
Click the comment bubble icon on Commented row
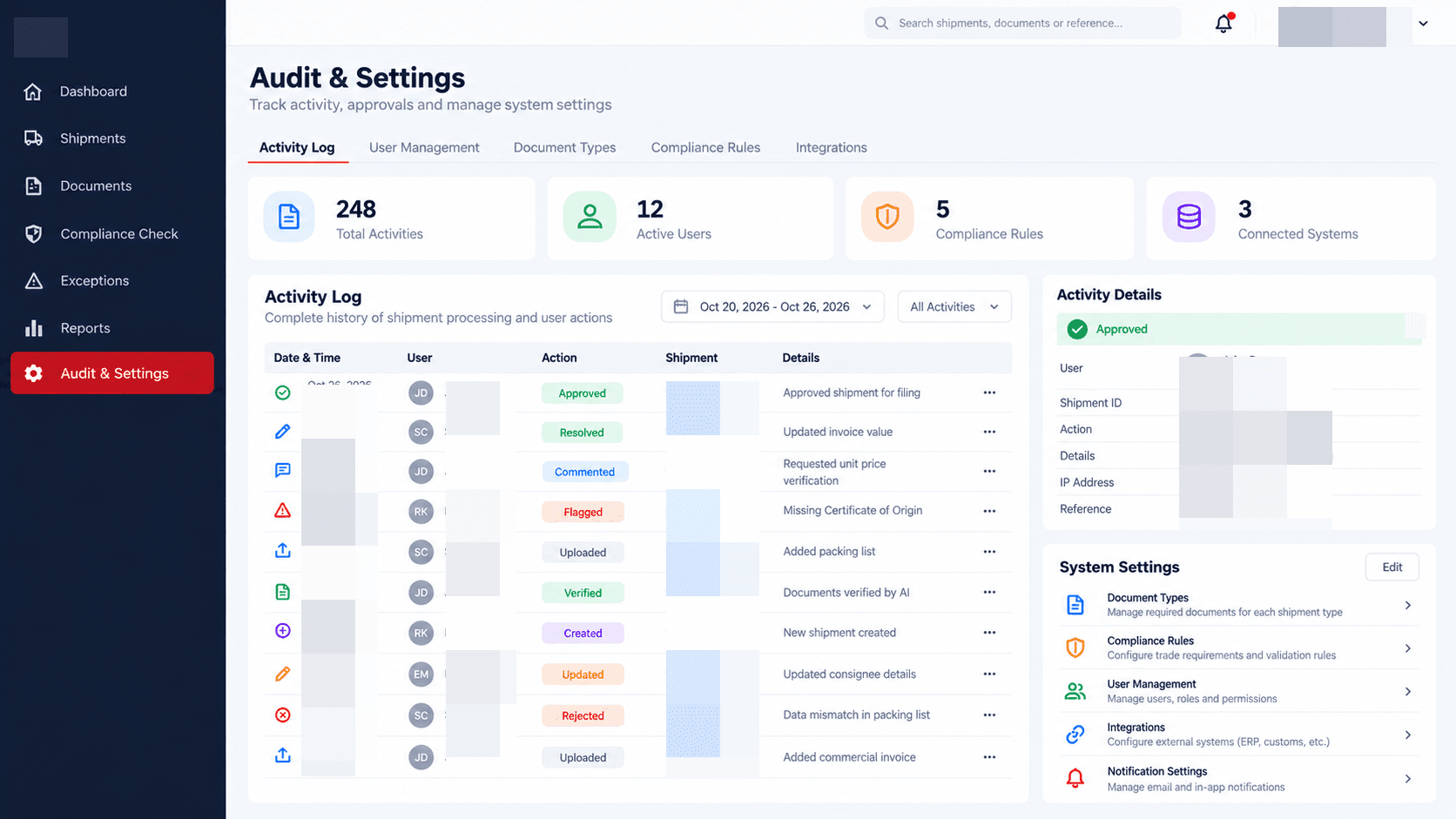(282, 470)
